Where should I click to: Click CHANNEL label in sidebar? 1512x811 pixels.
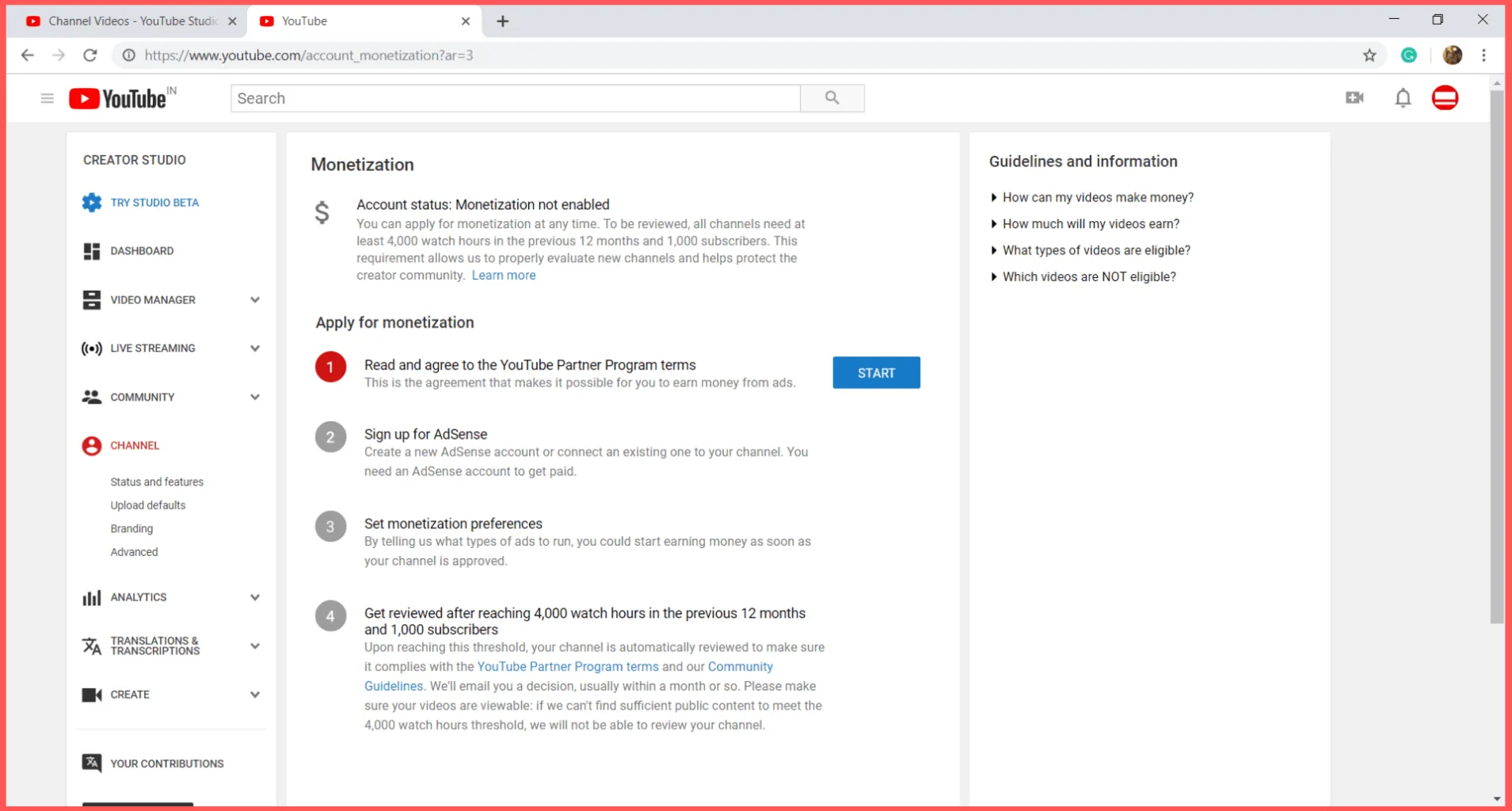pos(135,446)
